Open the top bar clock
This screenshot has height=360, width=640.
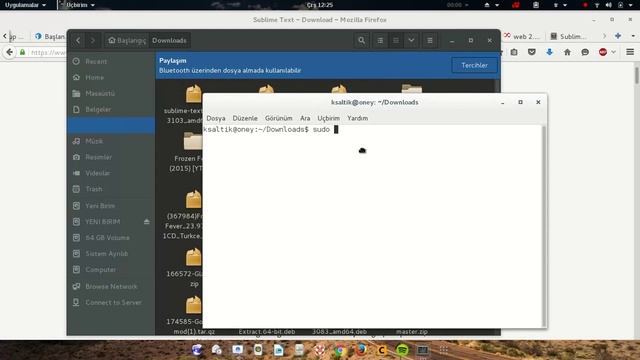(320, 5)
